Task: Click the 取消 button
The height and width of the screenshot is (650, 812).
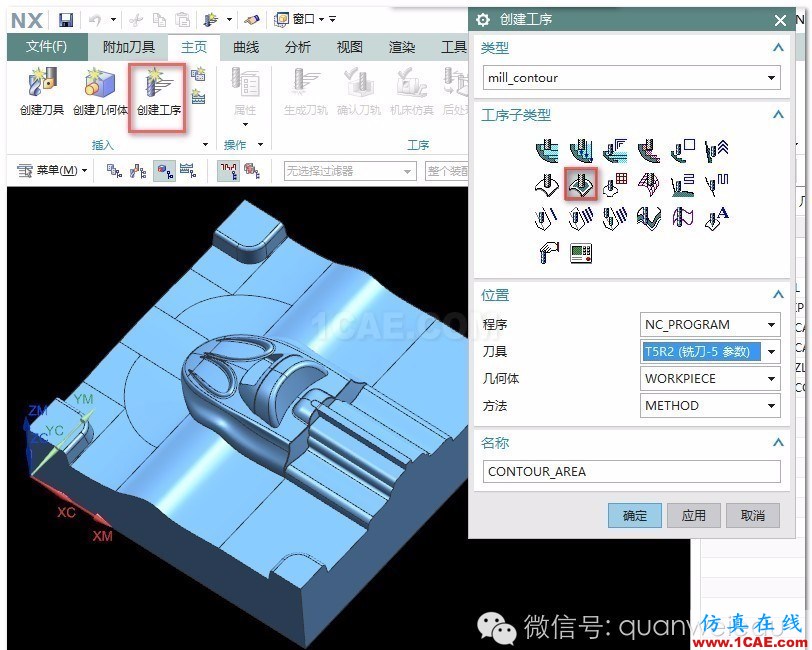Action: [752, 515]
